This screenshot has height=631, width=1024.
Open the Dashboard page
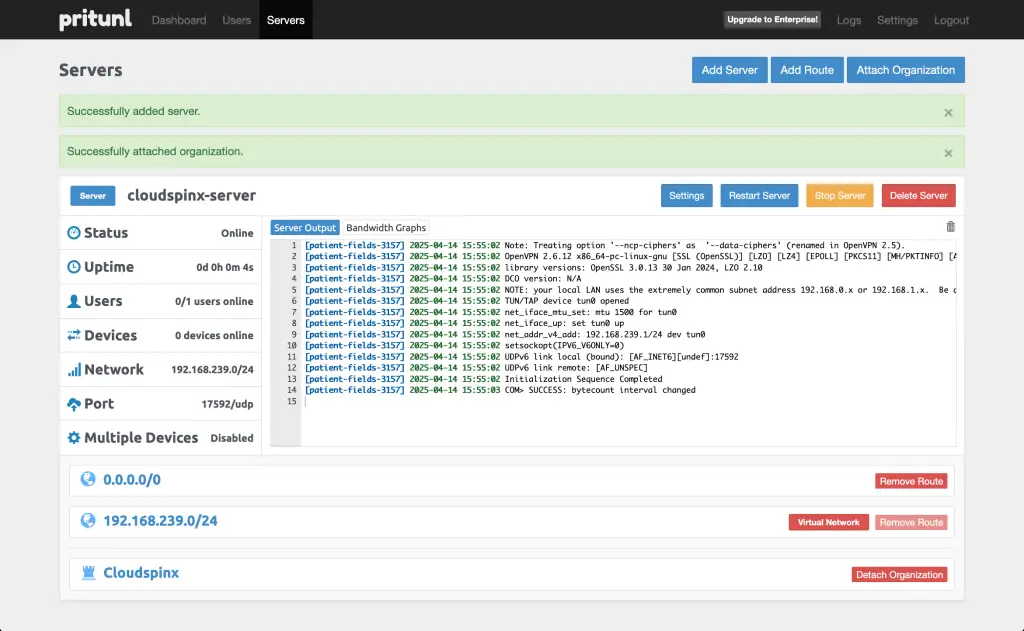click(x=179, y=19)
